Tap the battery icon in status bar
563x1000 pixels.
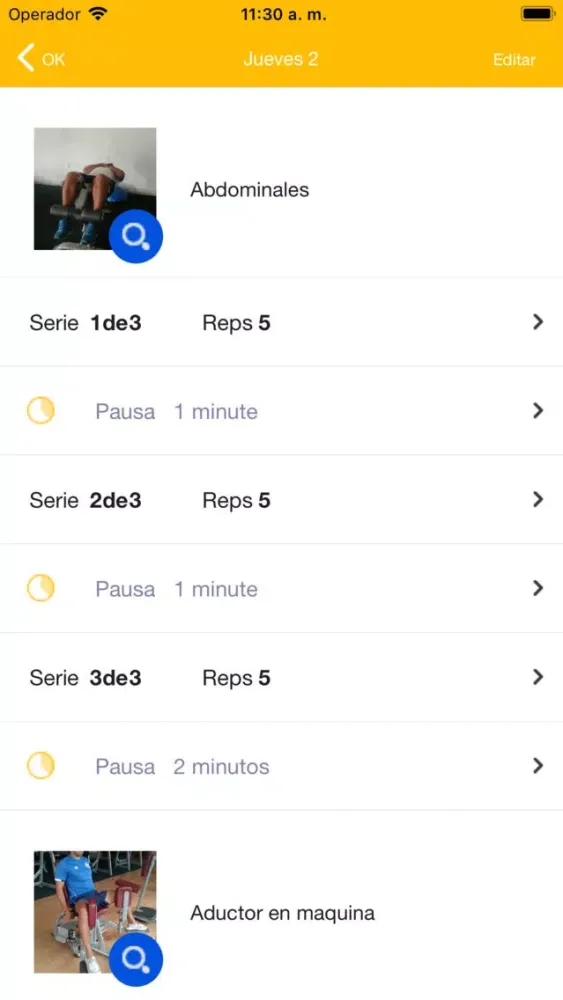[x=537, y=13]
